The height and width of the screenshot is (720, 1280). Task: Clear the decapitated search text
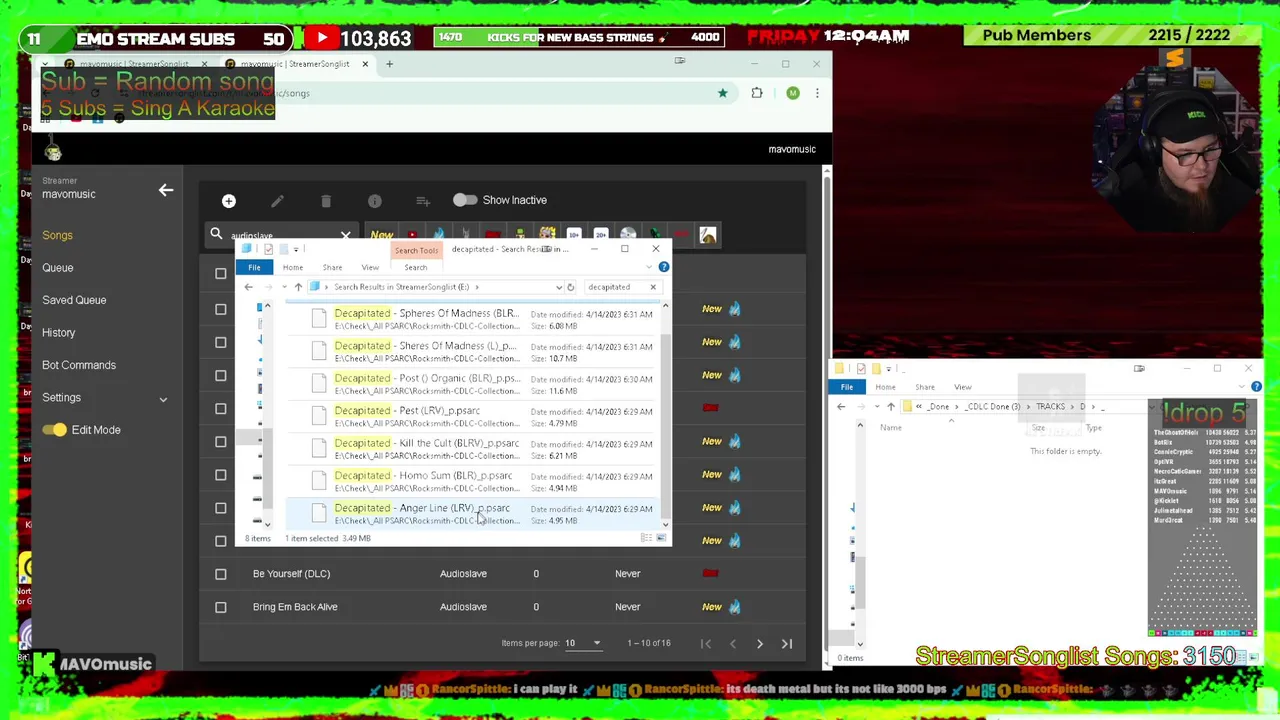(x=653, y=287)
